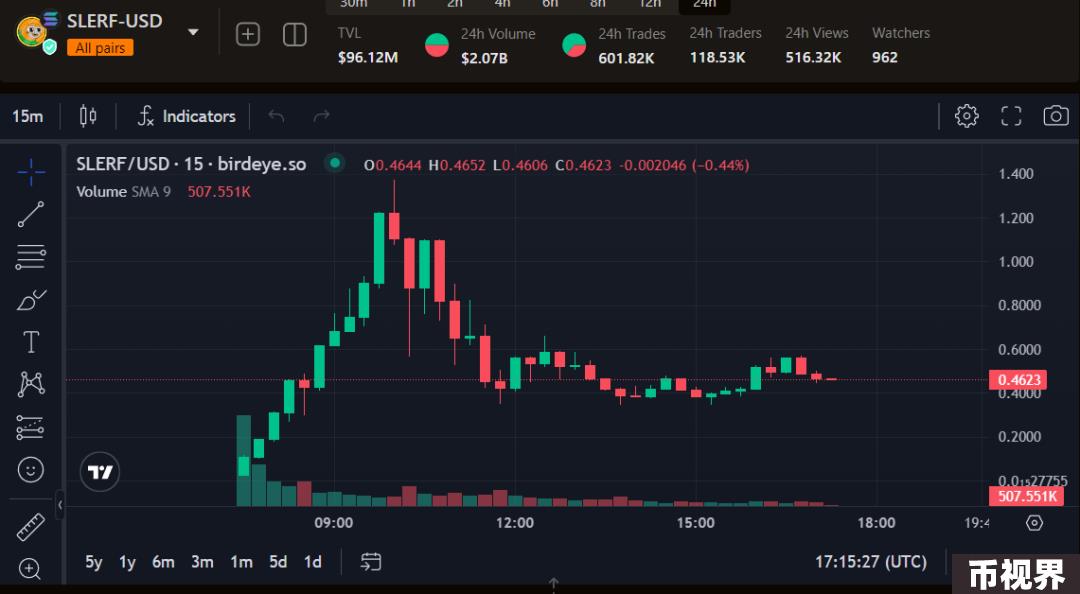Screen dimensions: 1080x594
Task: Click the volume label 507.551K on axis
Action: (1026, 495)
